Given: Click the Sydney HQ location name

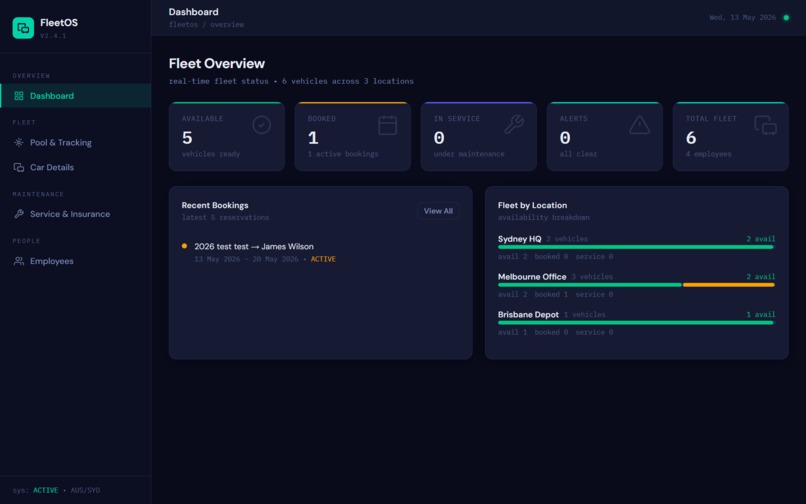Looking at the screenshot, I should click(x=519, y=239).
